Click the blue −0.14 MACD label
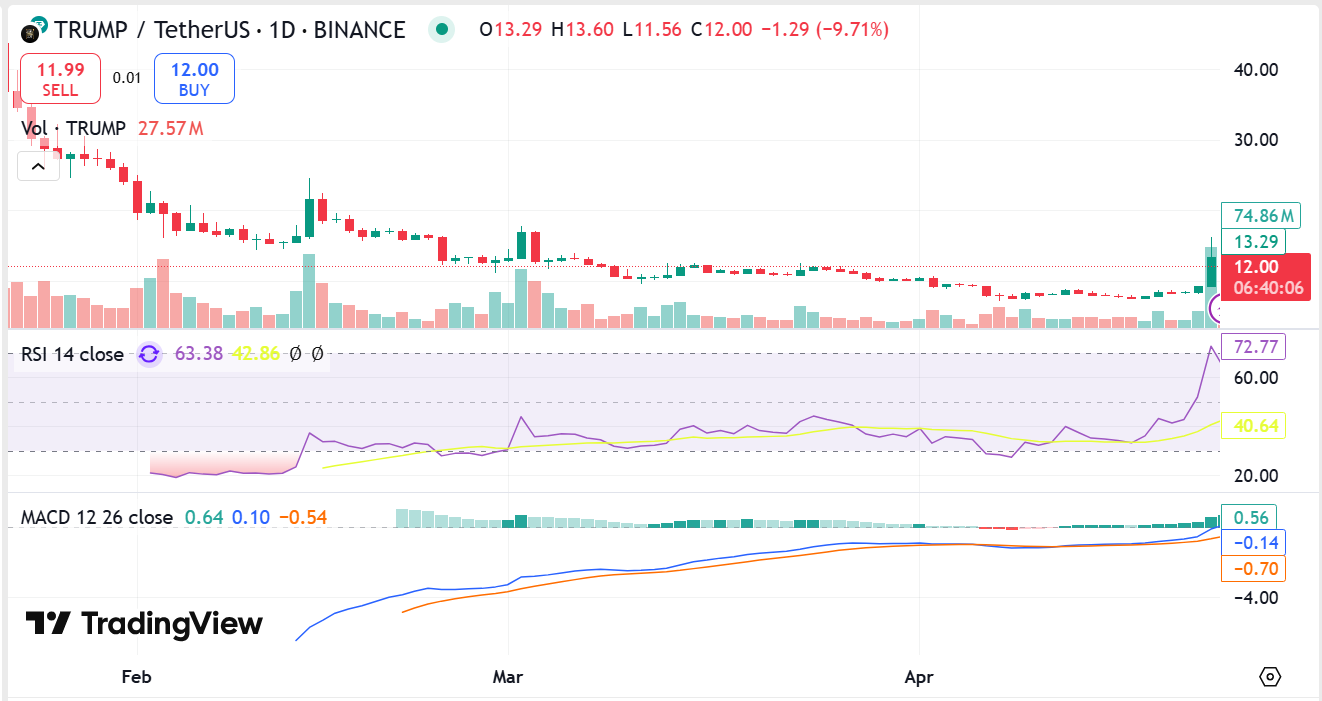1322x701 pixels. click(x=1254, y=543)
